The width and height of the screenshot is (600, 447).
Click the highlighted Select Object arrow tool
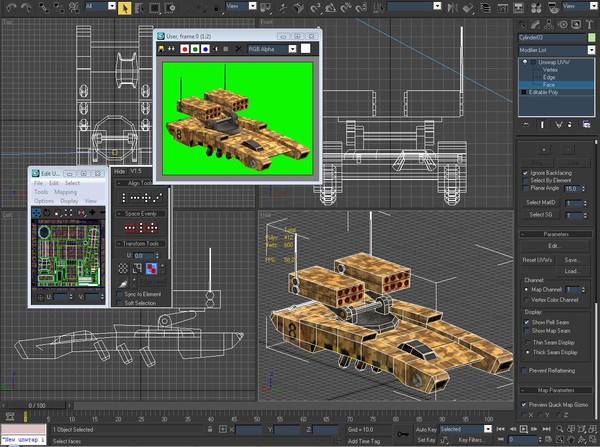point(124,7)
